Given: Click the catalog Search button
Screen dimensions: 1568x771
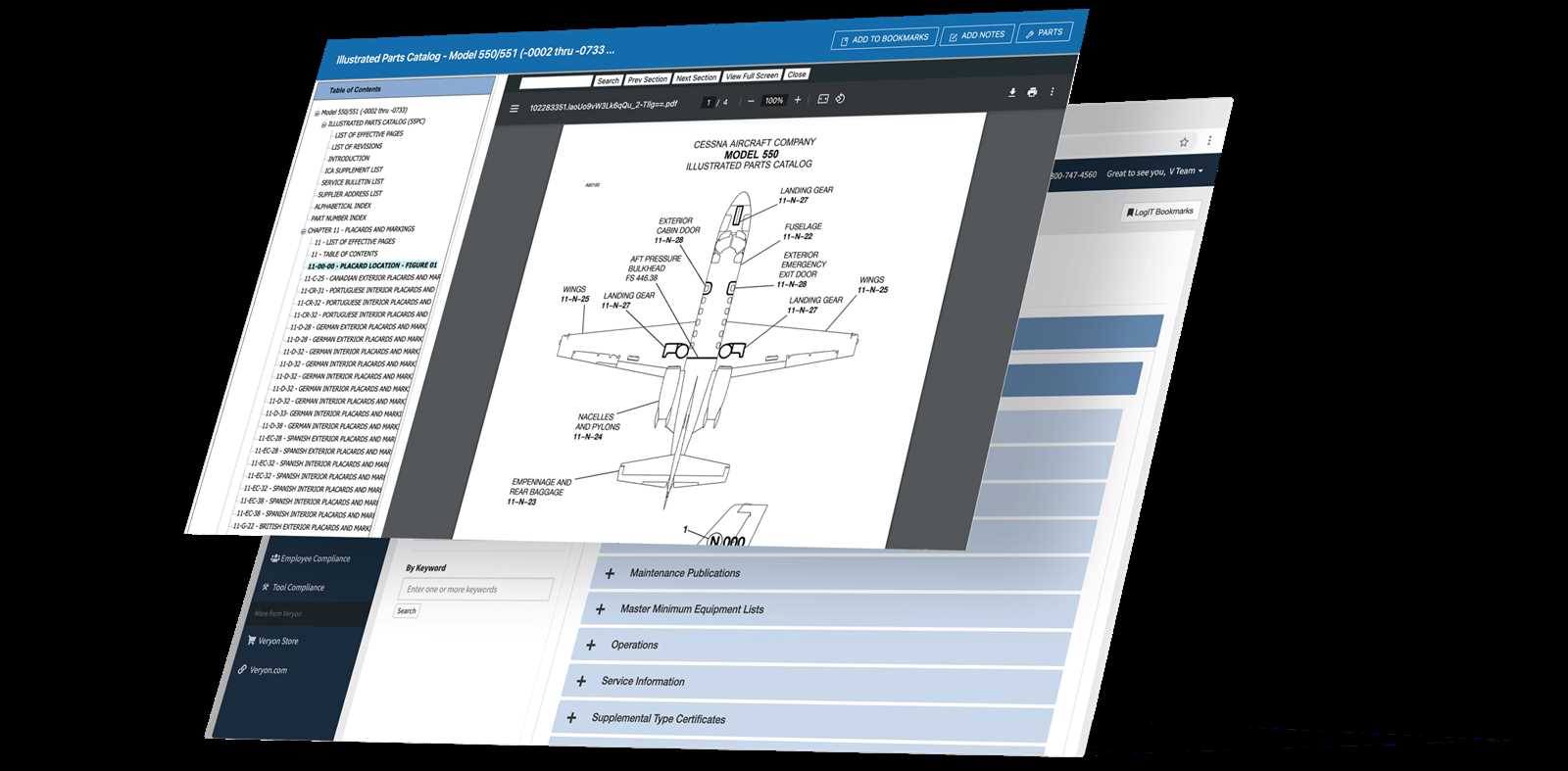Looking at the screenshot, I should click(608, 80).
